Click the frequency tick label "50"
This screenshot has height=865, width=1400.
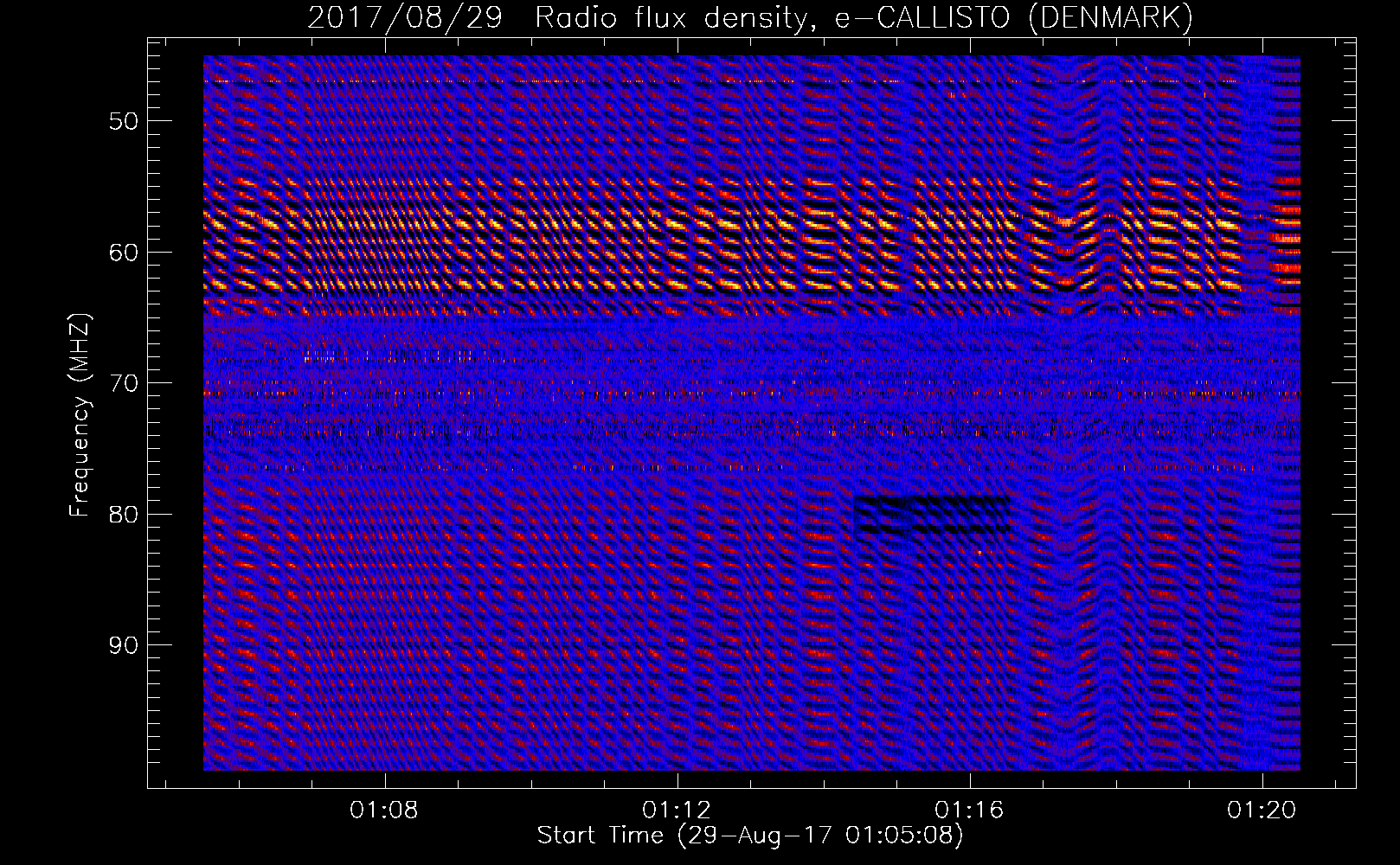(x=124, y=120)
